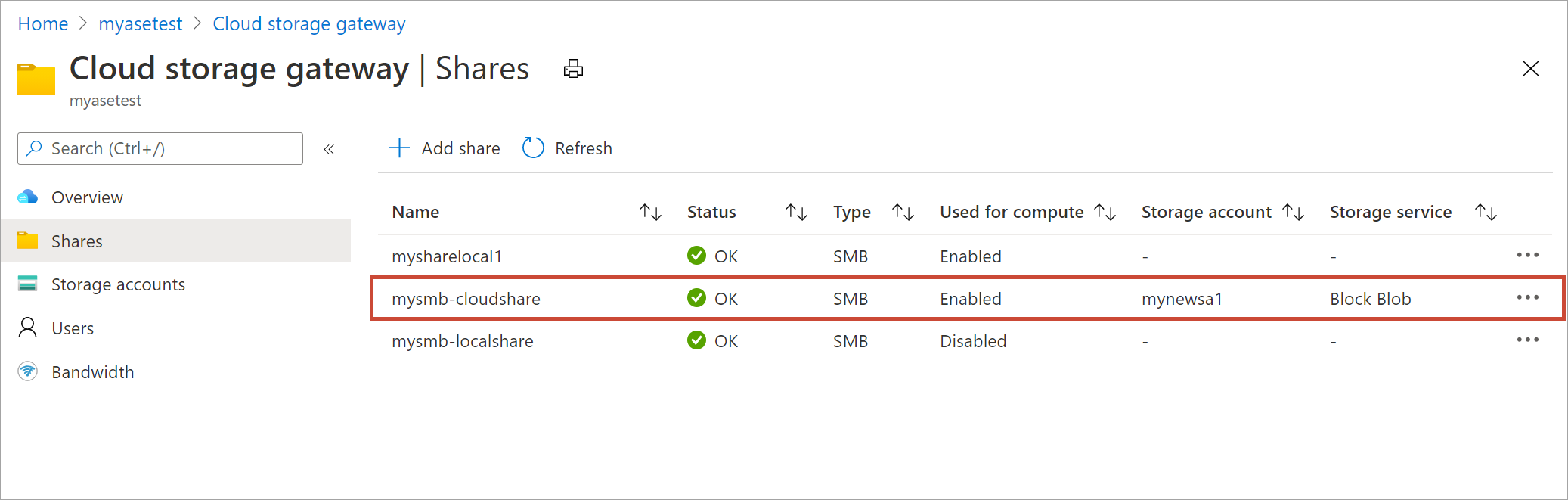Sort table by Name column arrows
This screenshot has height=500, width=1568.
[650, 213]
